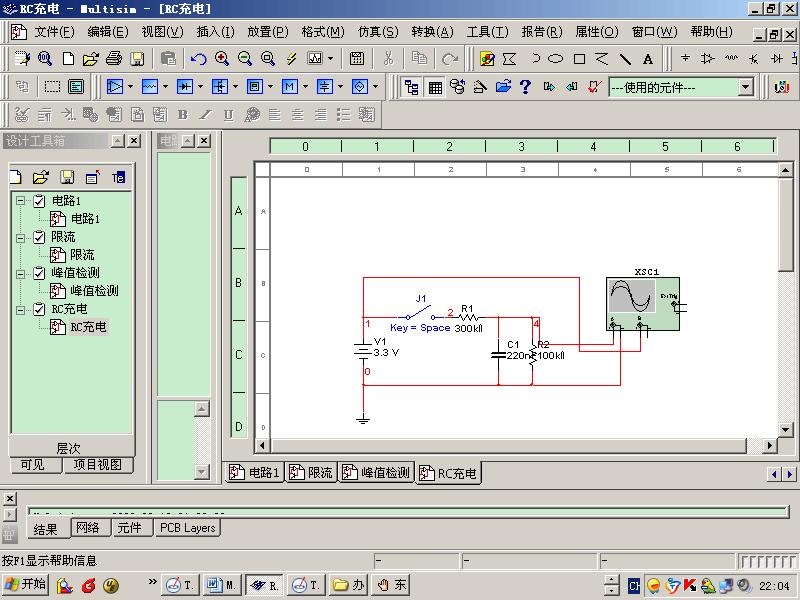
Task: Click the calculator toolbar icon
Action: [x=357, y=59]
